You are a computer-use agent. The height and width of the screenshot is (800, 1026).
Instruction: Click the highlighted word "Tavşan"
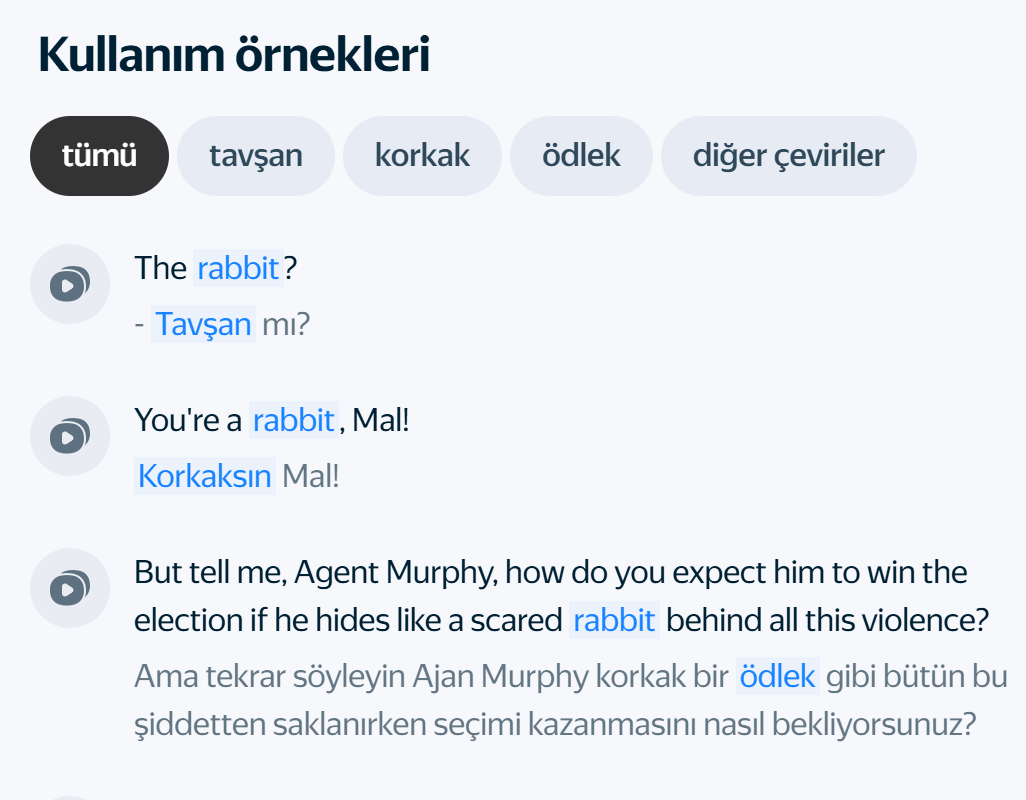203,324
